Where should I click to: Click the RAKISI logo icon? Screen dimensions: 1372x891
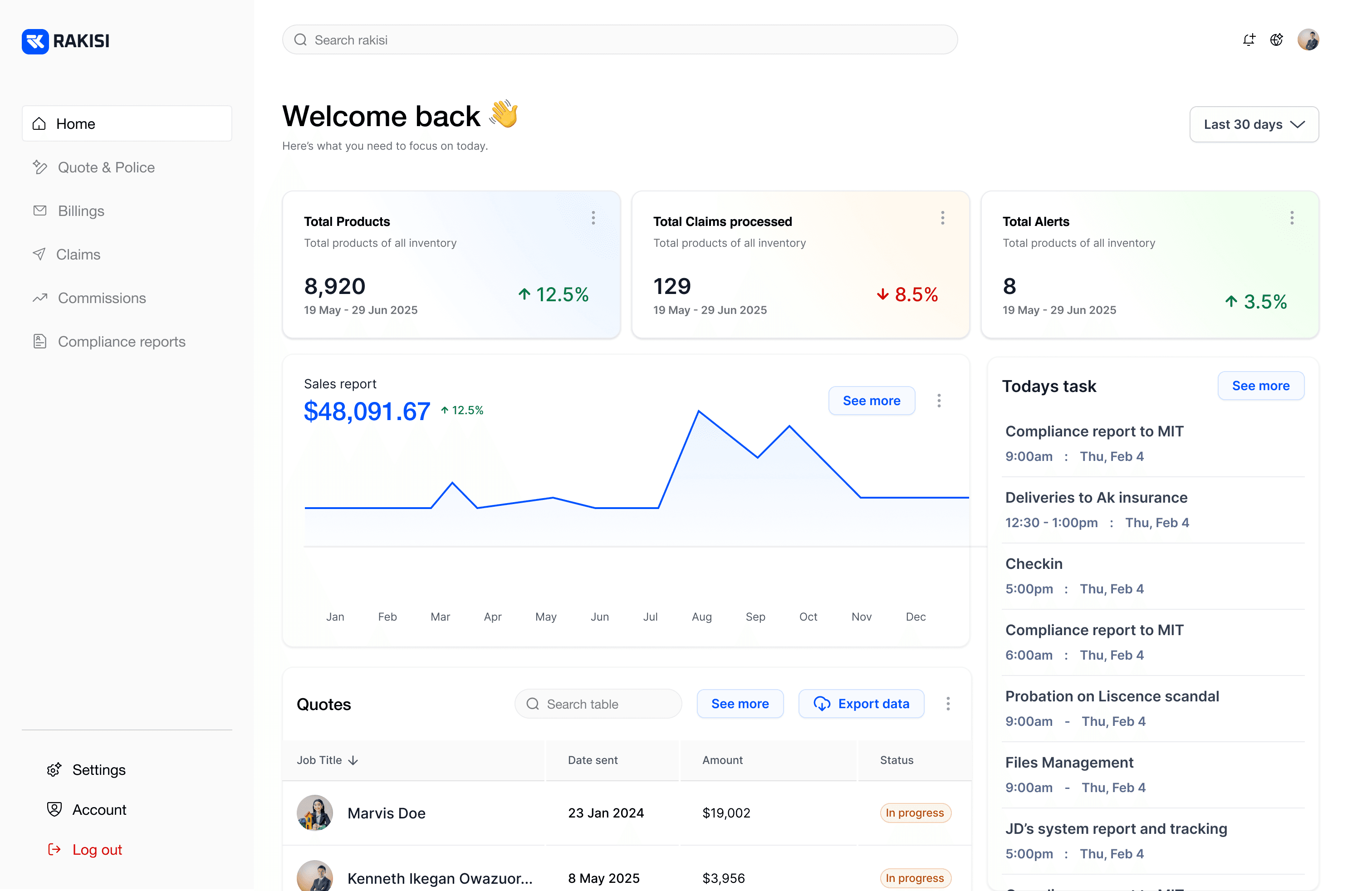tap(35, 41)
